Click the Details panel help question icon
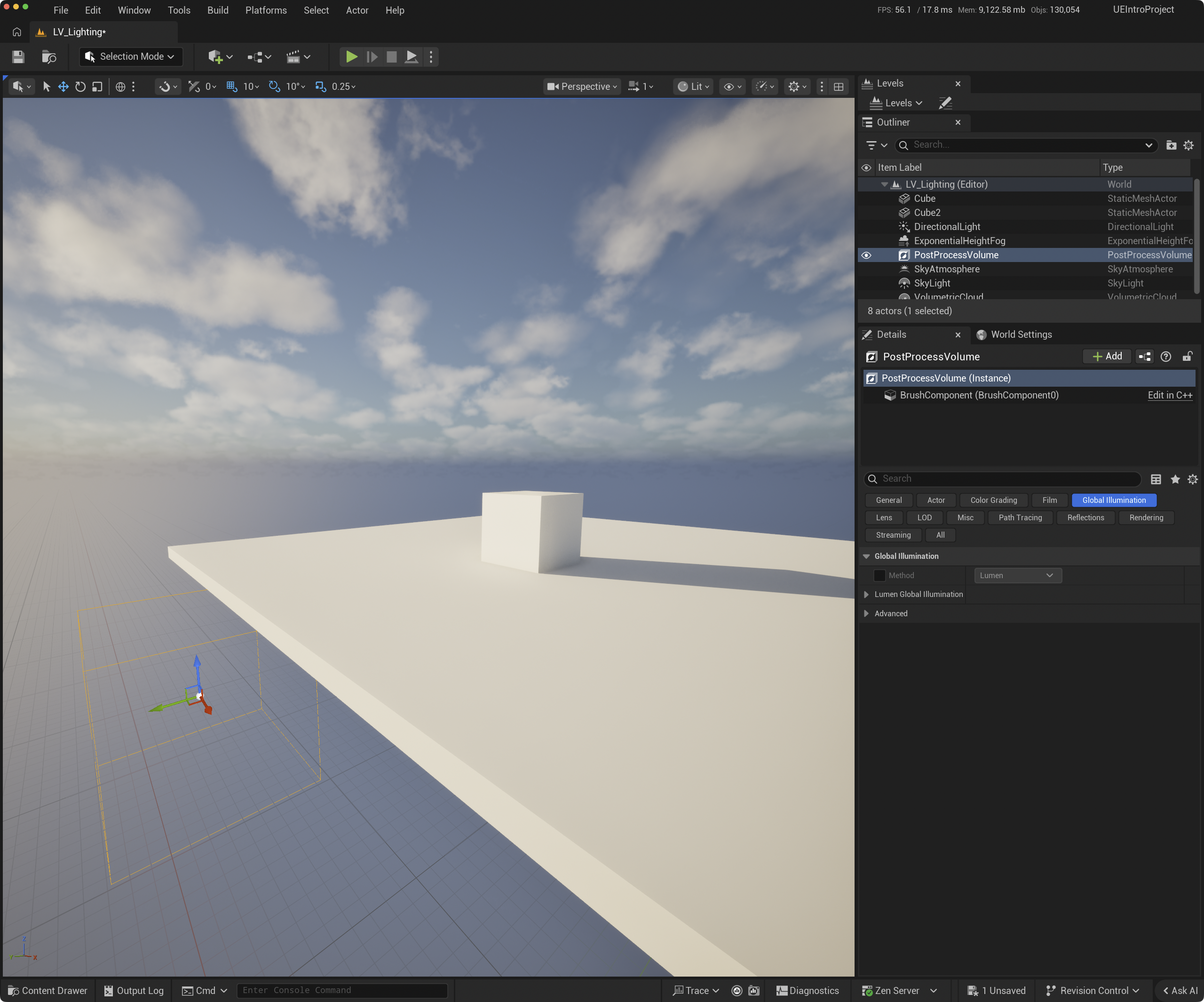The image size is (1204, 1002). click(x=1165, y=357)
